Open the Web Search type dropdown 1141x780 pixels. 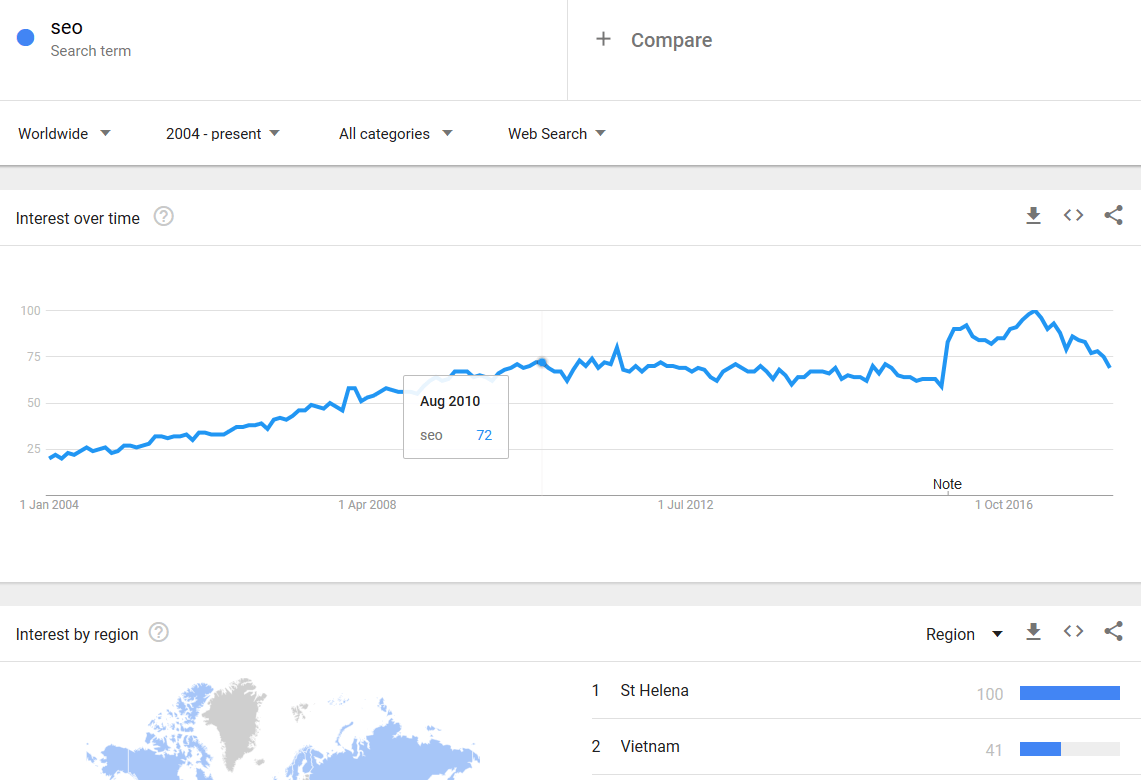[557, 134]
